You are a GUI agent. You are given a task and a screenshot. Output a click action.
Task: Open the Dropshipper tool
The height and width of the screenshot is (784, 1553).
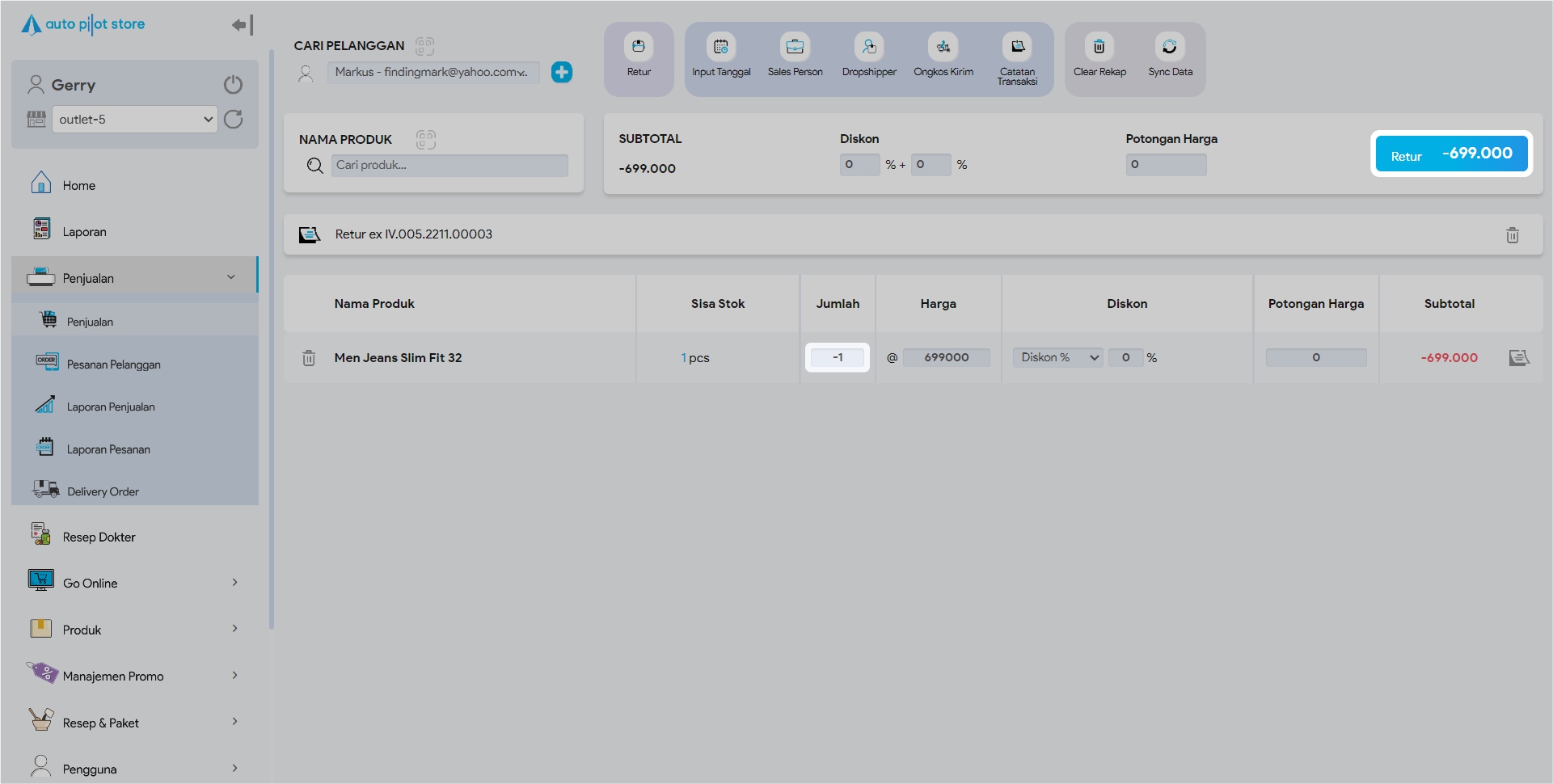coord(869,47)
